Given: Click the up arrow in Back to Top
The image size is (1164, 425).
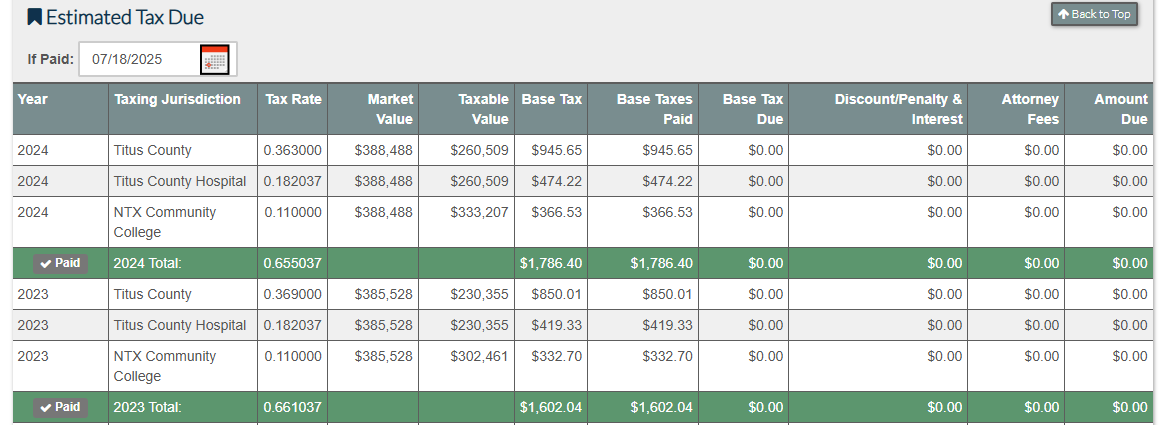Looking at the screenshot, I should pyautogui.click(x=1064, y=14).
